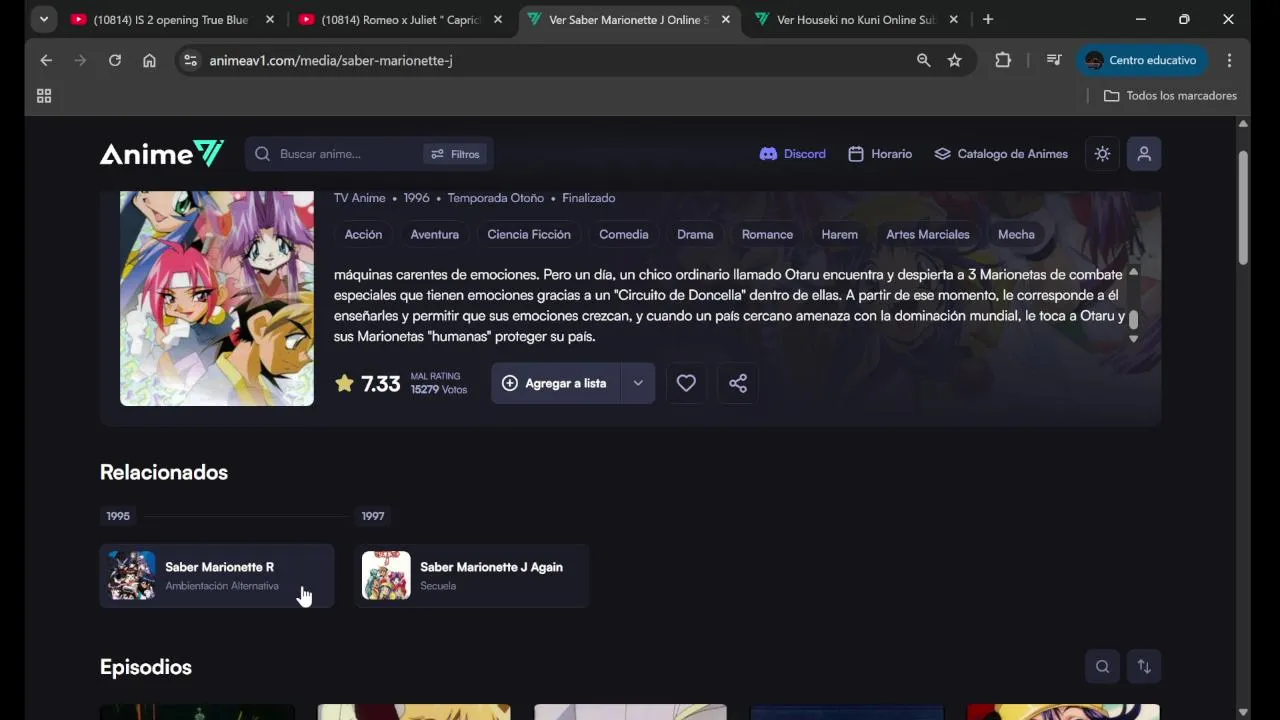
Task: Select the Drama genre tag
Action: point(695,234)
